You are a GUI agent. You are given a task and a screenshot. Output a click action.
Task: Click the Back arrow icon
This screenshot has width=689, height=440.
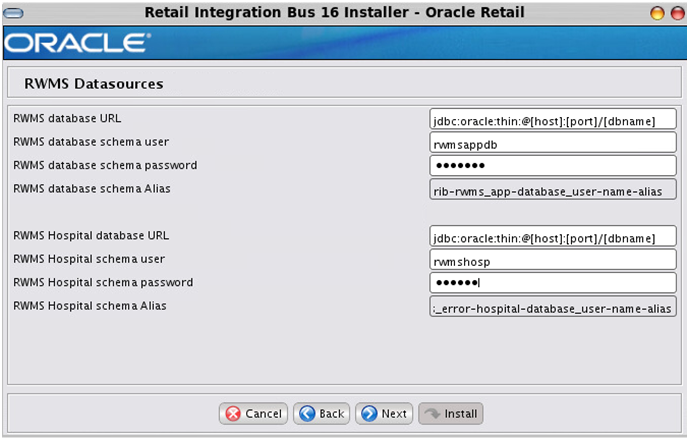click(307, 414)
